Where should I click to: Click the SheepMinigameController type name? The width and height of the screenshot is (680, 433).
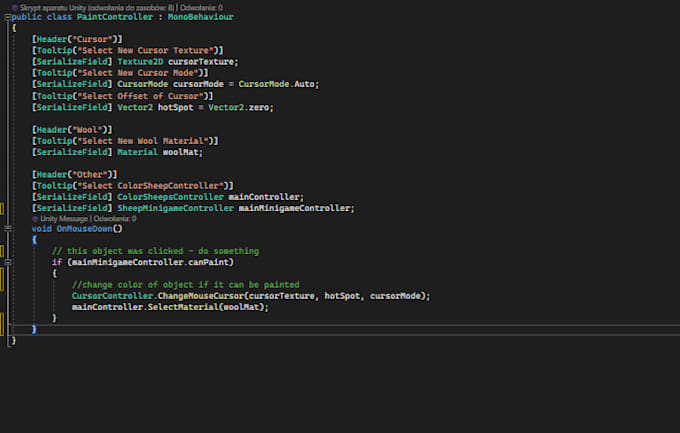pyautogui.click(x=176, y=208)
